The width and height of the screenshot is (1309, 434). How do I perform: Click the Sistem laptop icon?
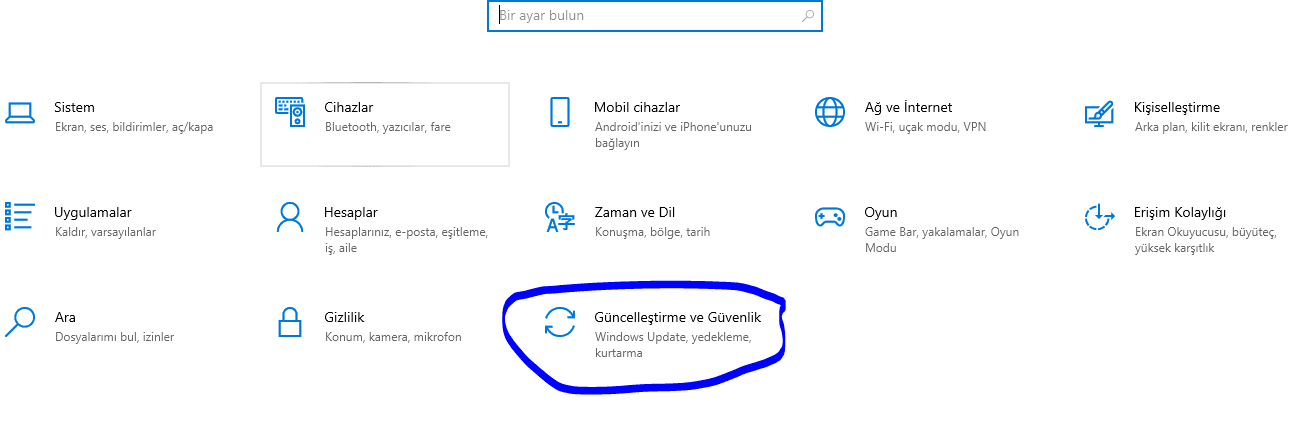tap(20, 112)
